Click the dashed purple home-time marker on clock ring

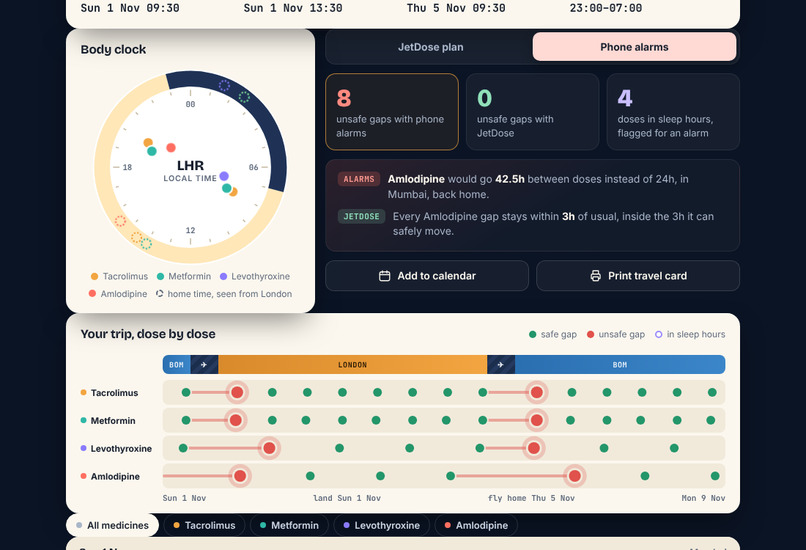pos(225,85)
